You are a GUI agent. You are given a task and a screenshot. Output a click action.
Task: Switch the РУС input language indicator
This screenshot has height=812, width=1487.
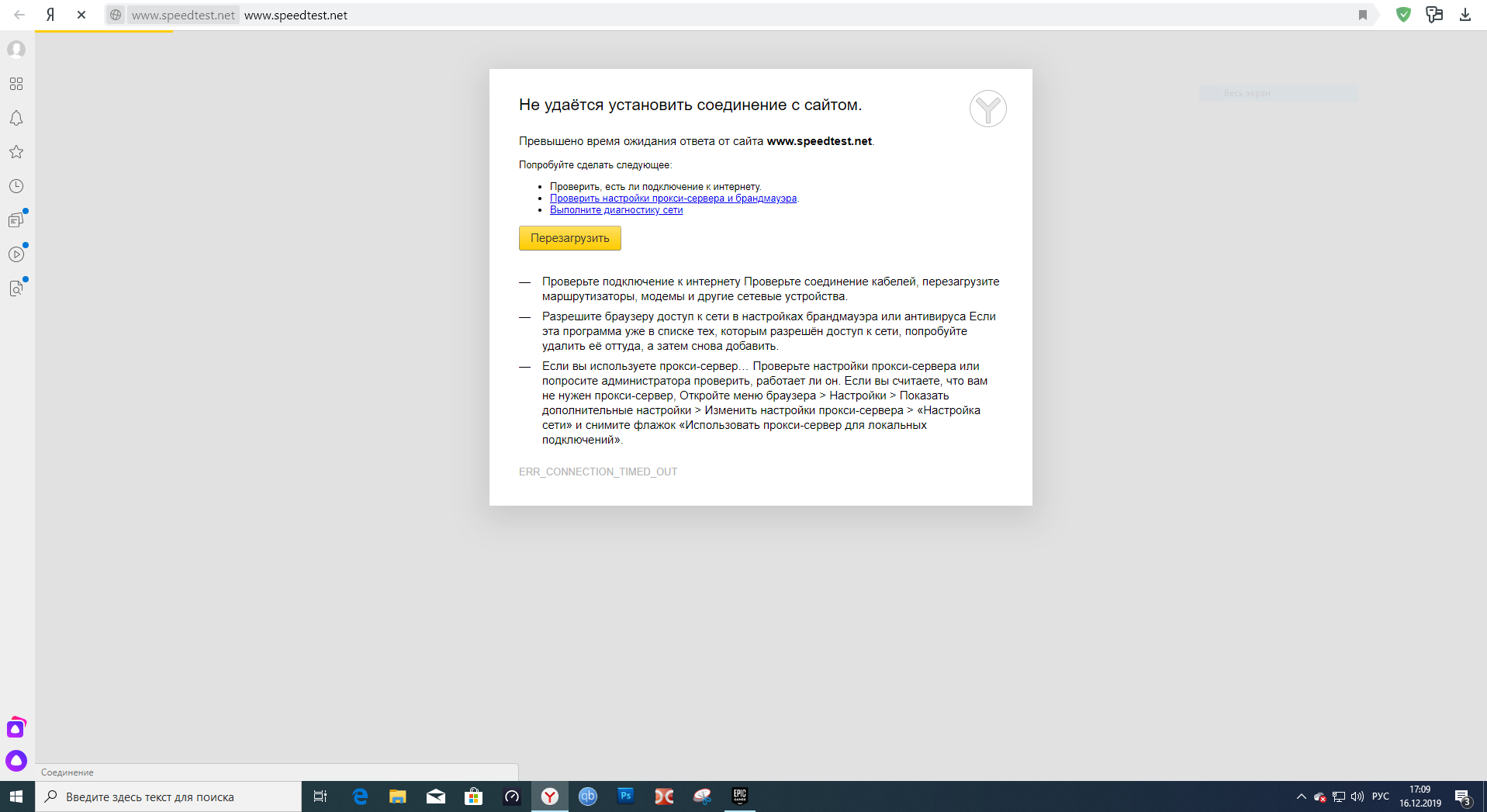click(x=1381, y=796)
